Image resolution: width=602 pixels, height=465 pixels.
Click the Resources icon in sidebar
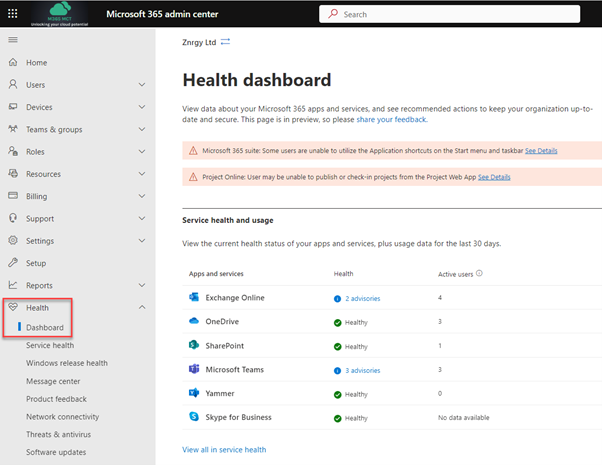[13, 173]
